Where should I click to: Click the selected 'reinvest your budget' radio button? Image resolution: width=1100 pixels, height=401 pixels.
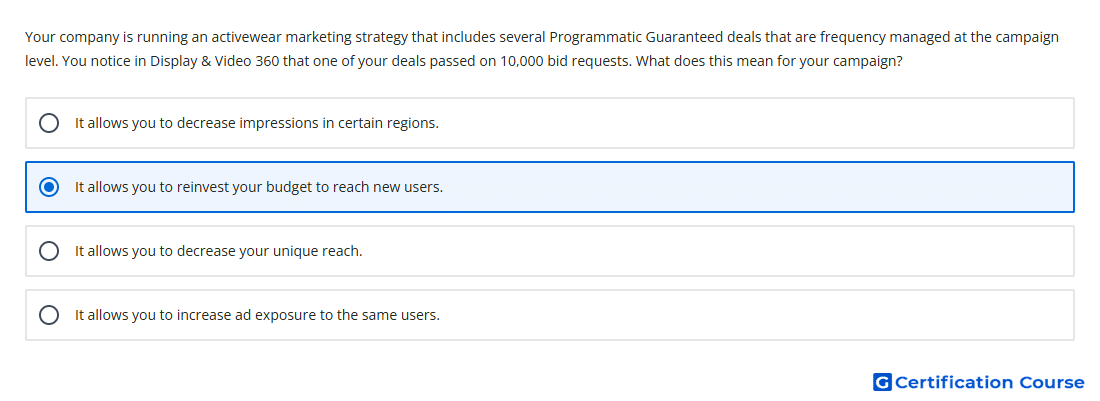click(49, 187)
